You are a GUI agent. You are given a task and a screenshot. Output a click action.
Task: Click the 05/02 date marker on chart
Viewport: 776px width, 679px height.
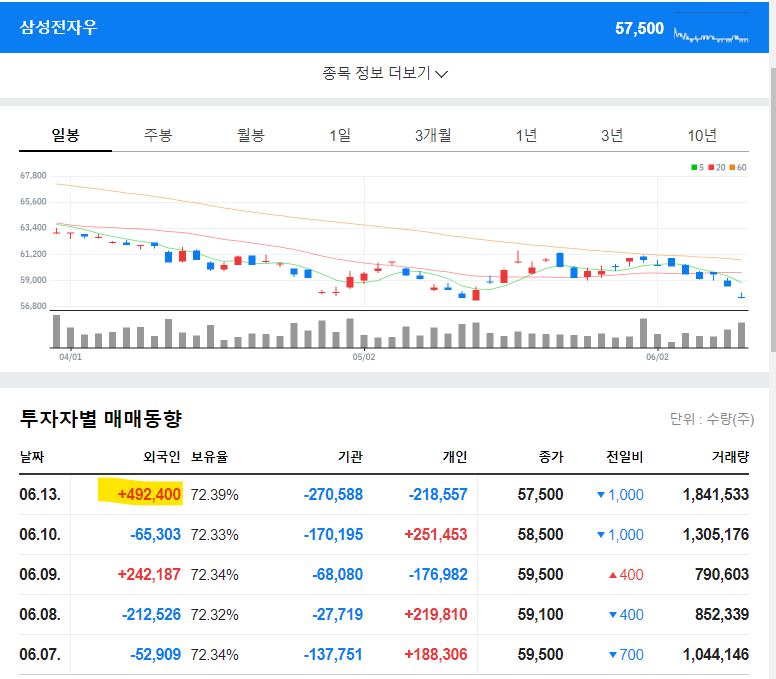364,357
